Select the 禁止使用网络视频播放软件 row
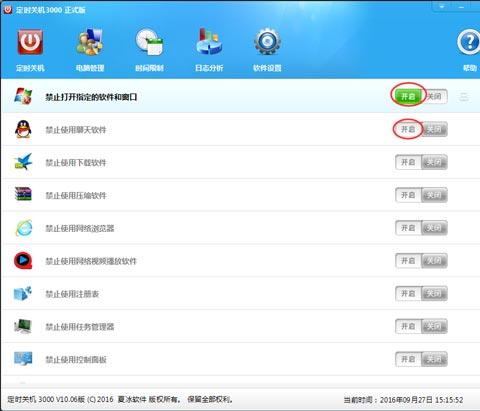This screenshot has width=480, height=411. pos(240,261)
